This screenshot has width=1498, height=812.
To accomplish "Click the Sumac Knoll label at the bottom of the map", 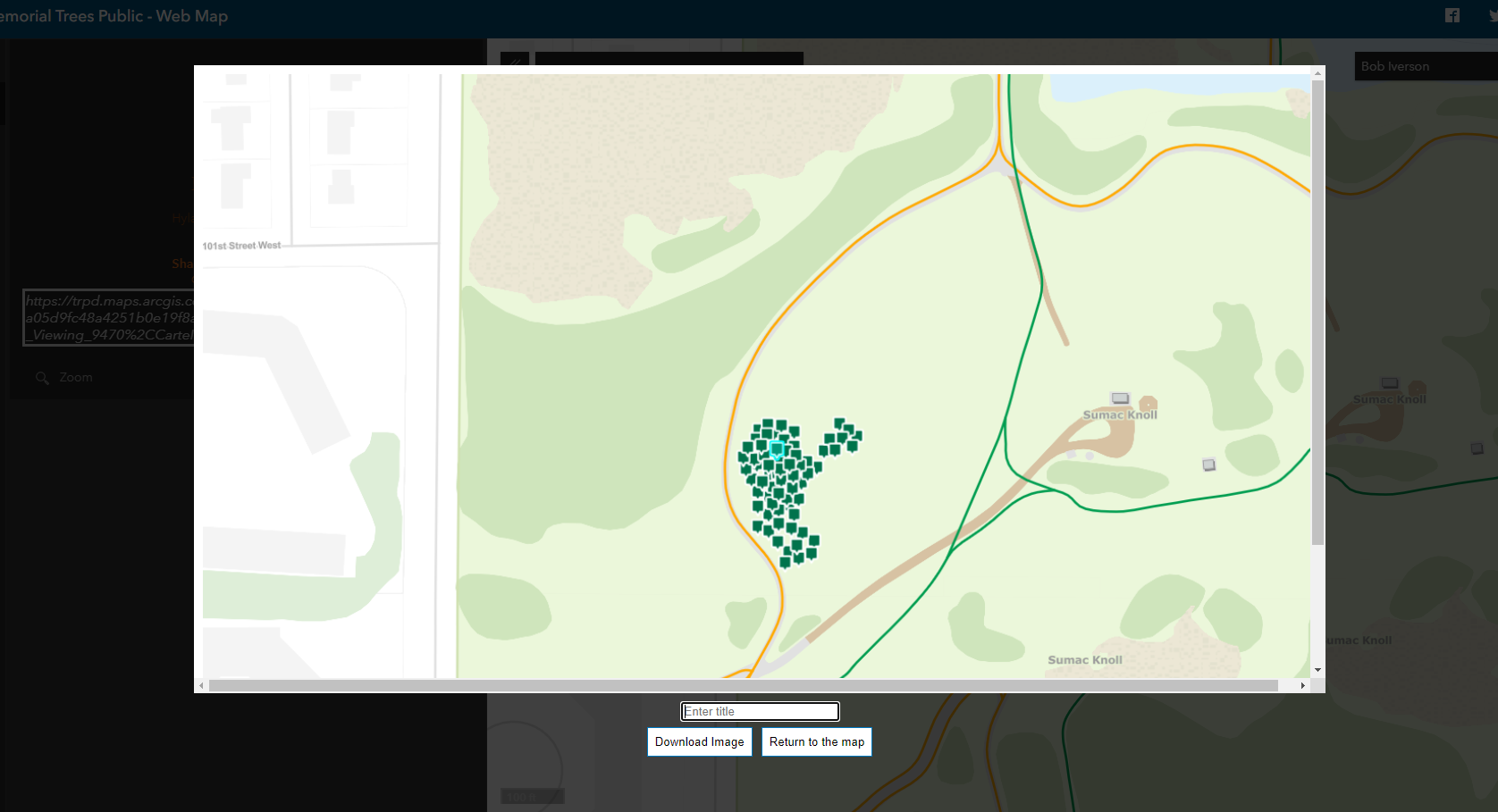I will [1085, 660].
